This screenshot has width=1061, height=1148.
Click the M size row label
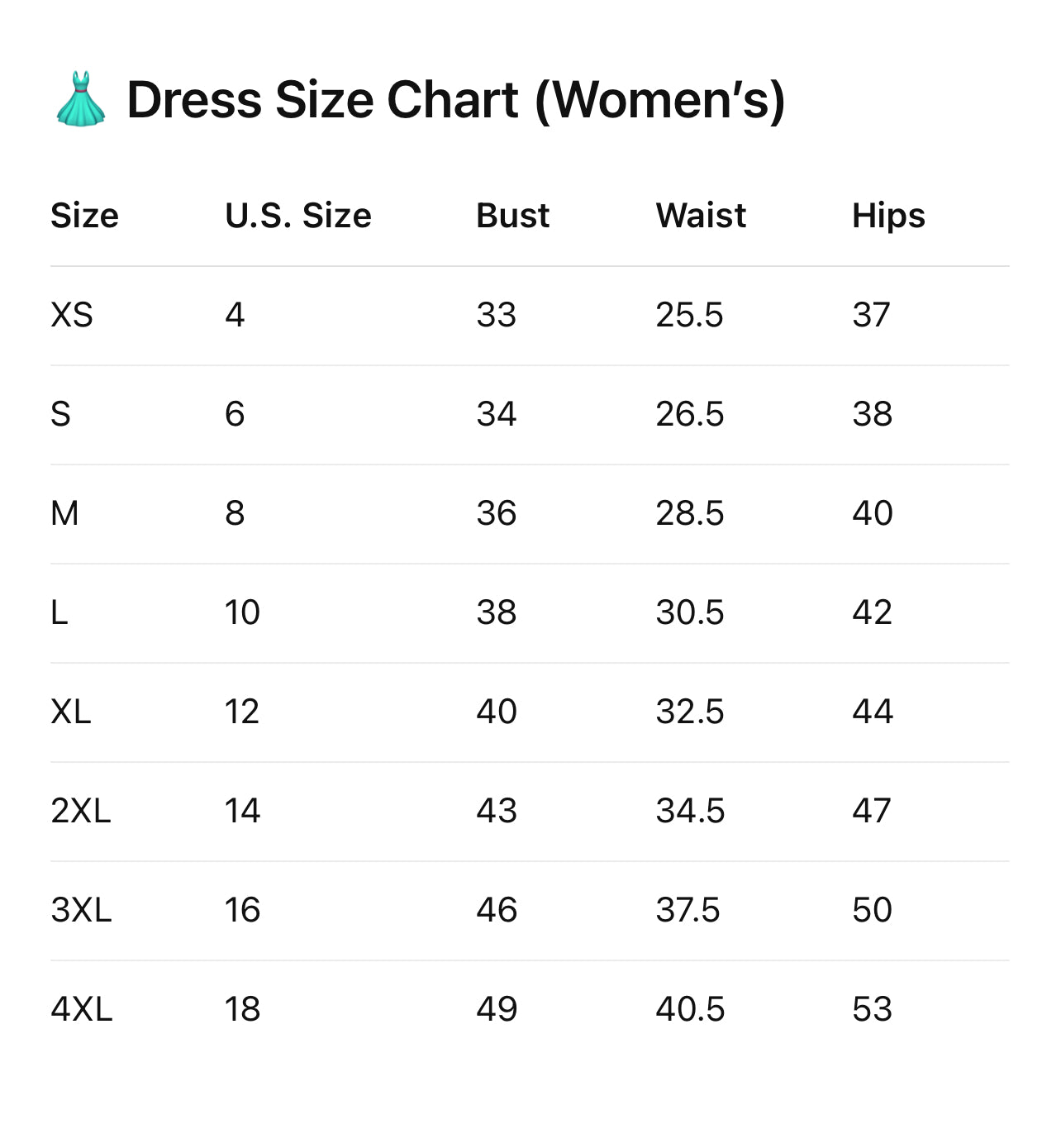[x=64, y=513]
